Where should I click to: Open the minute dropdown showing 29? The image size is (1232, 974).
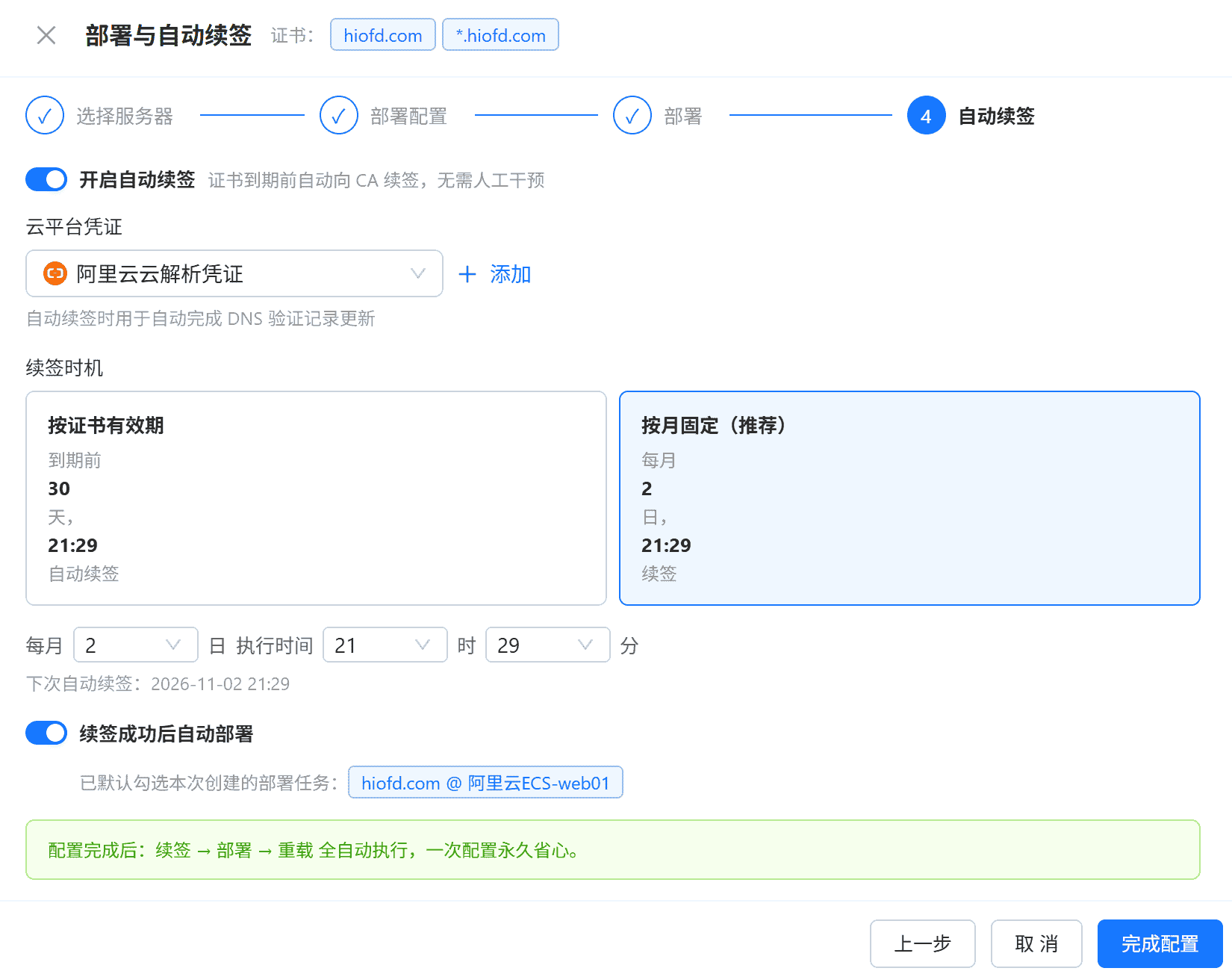[548, 645]
